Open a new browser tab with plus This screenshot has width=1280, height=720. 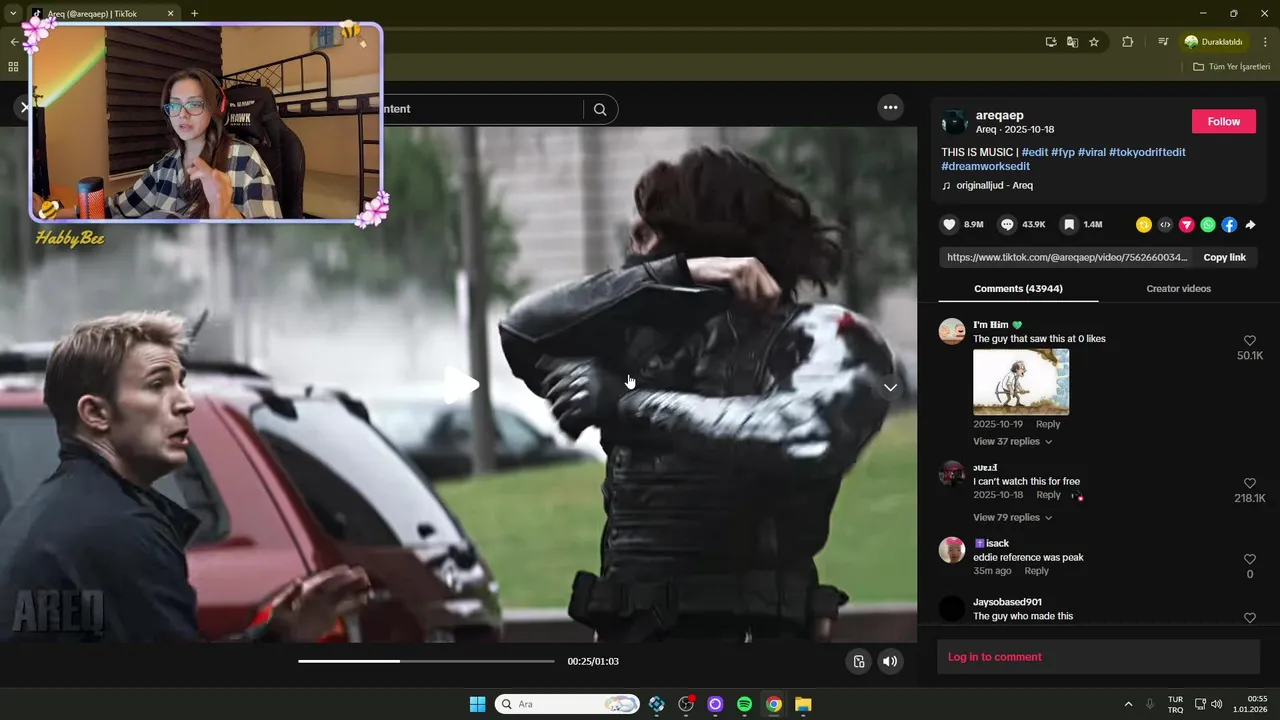(194, 14)
